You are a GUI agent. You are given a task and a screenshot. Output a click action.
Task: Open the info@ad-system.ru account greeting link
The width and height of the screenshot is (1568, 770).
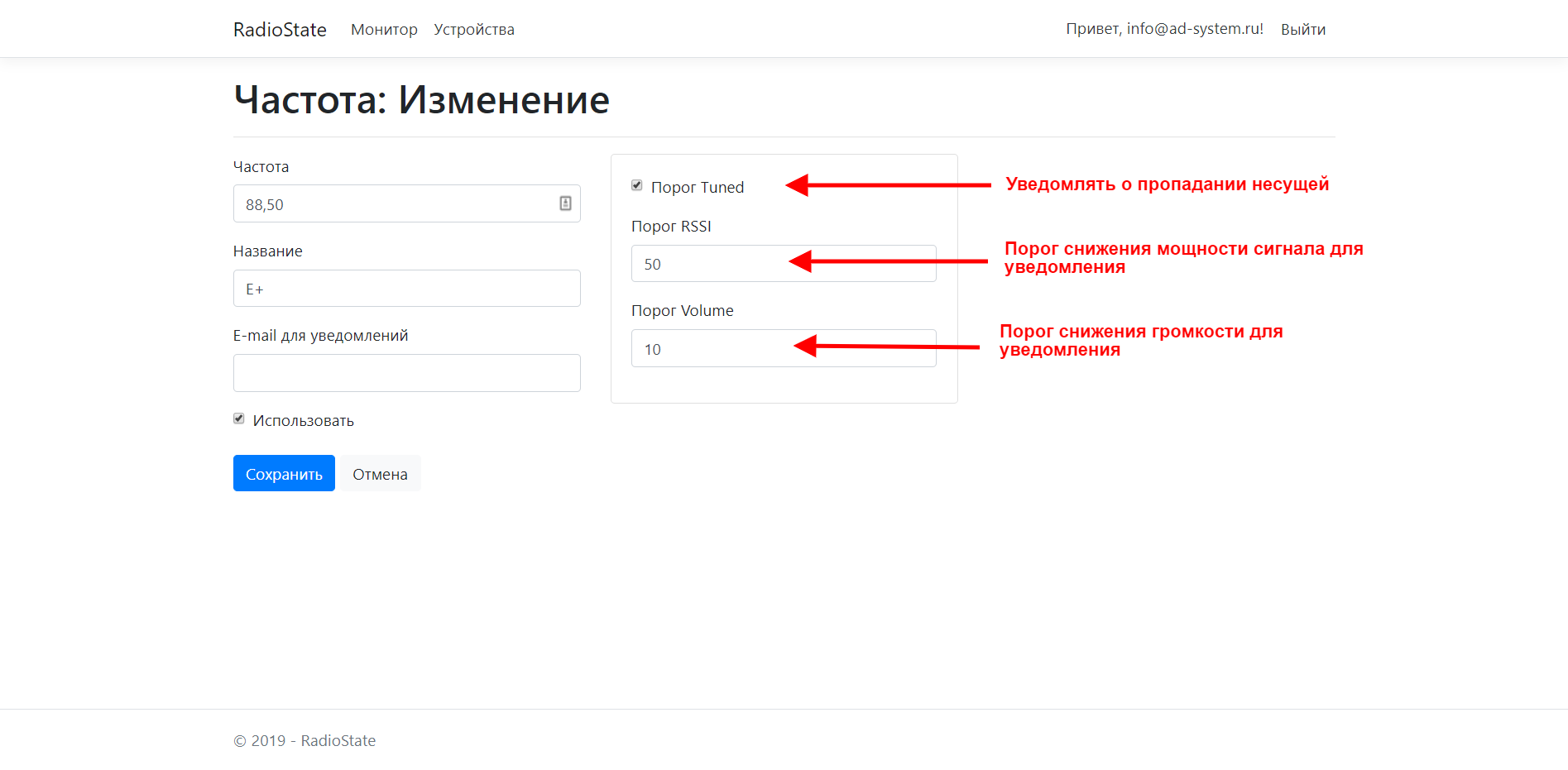pyautogui.click(x=1164, y=29)
